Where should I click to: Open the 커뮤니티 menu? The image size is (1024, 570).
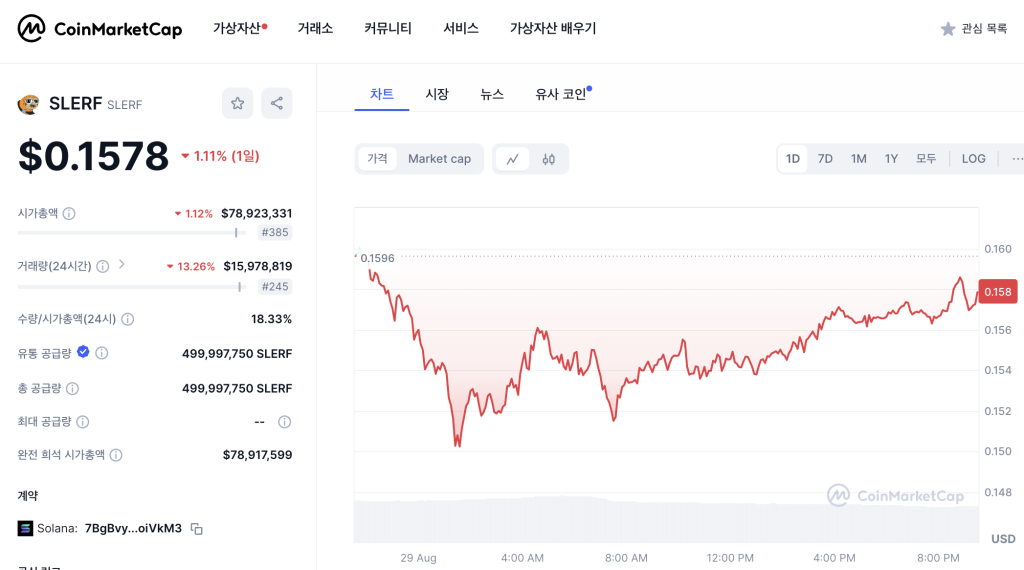tap(388, 28)
